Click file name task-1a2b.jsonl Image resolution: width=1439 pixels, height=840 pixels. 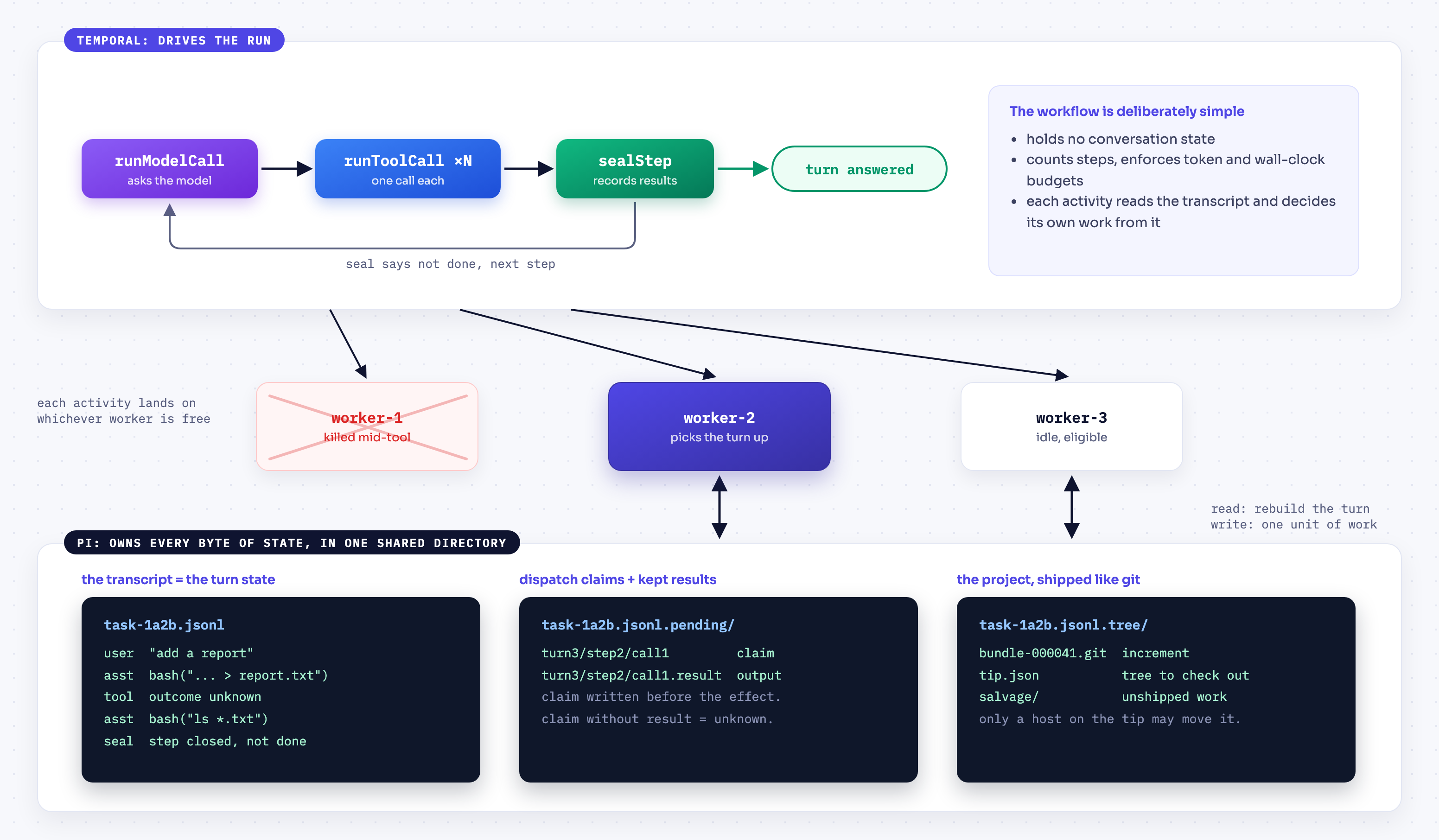tap(164, 625)
